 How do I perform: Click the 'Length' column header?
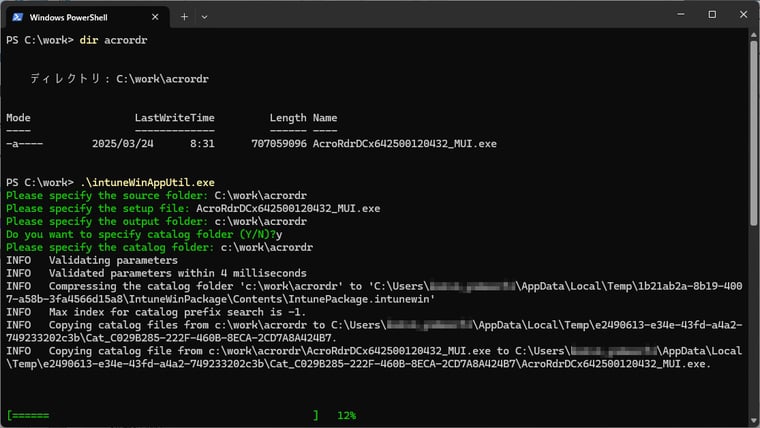point(288,118)
